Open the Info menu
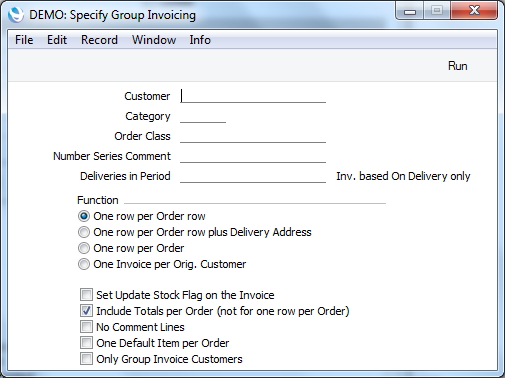 coord(200,40)
